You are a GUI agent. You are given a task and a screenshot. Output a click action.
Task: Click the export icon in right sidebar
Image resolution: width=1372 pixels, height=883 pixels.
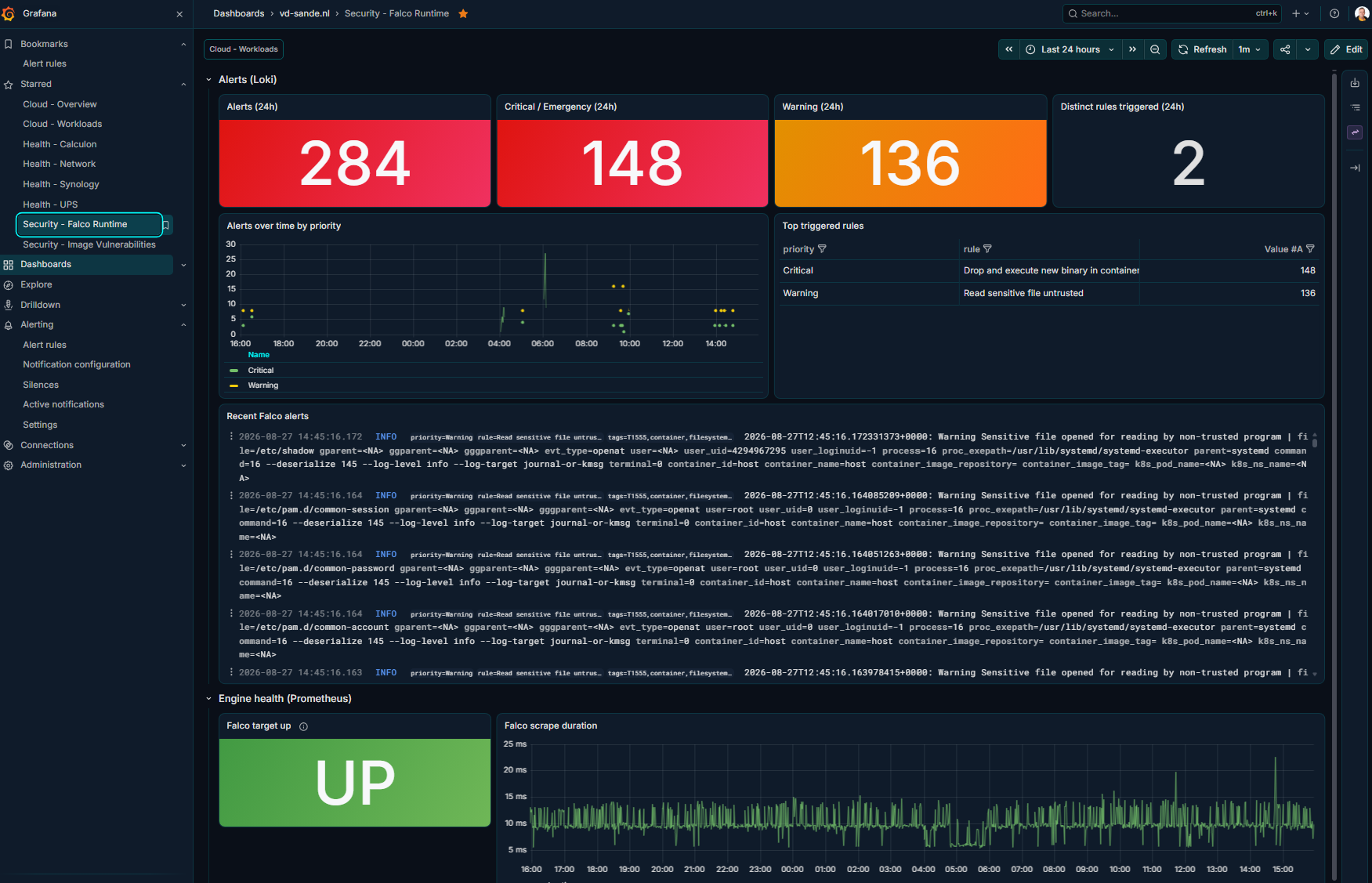click(x=1355, y=83)
